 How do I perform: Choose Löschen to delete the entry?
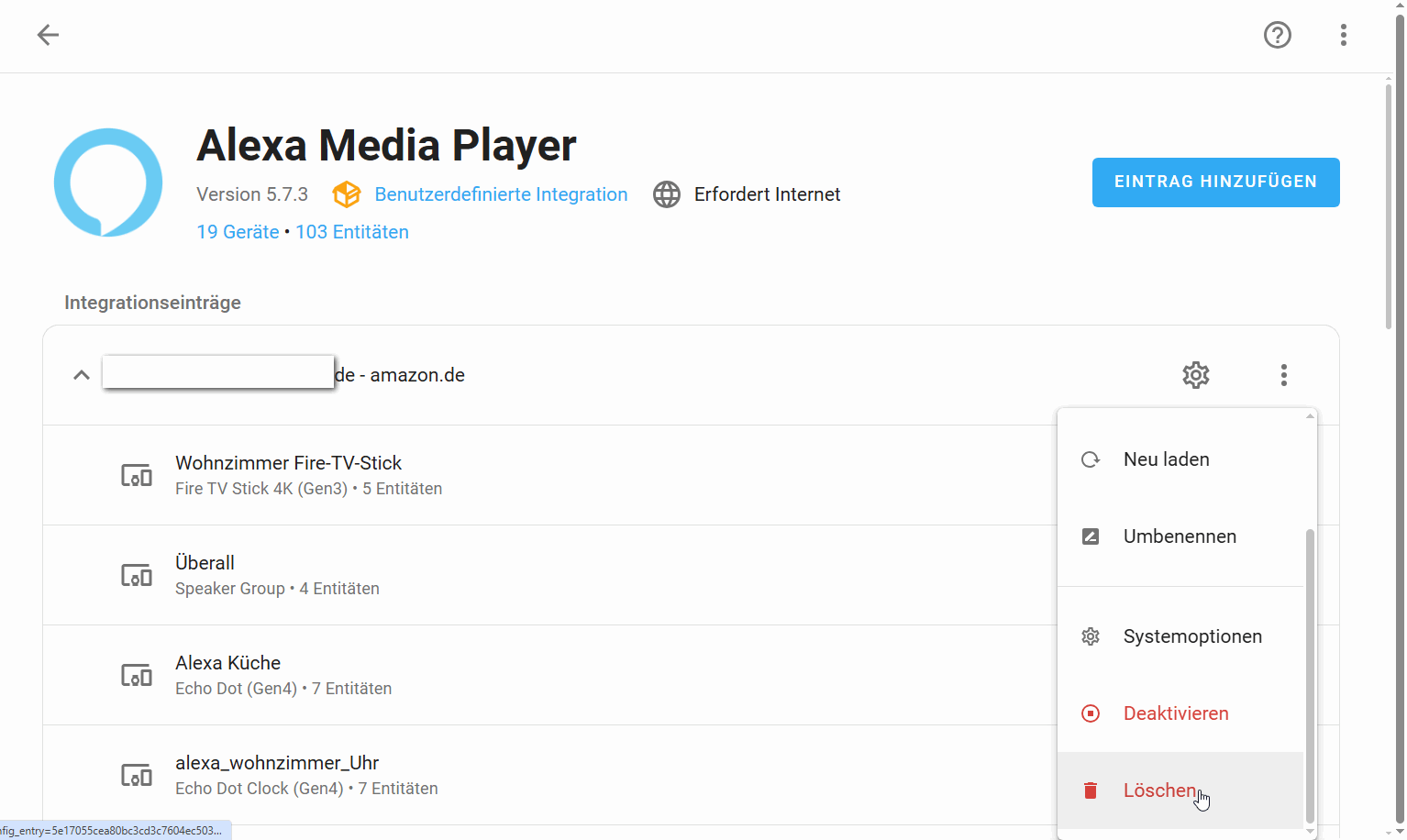[1180, 790]
